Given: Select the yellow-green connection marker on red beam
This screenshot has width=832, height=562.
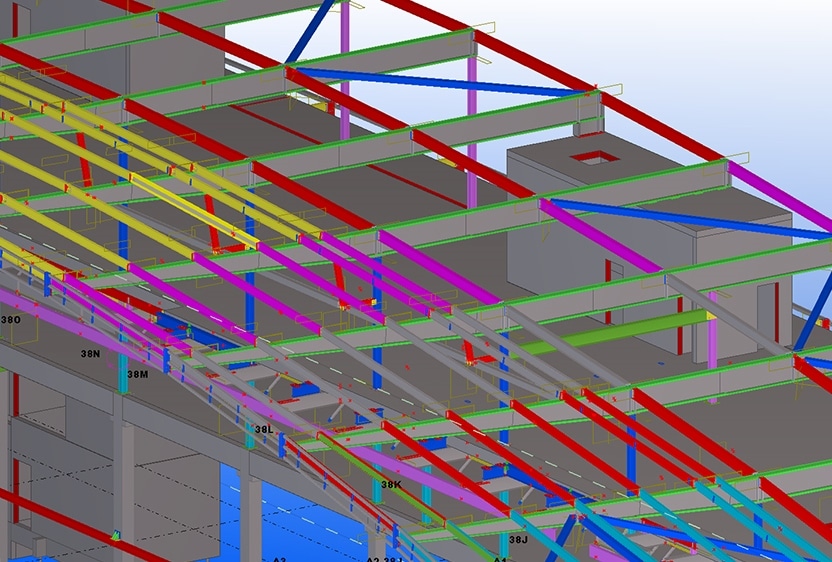Looking at the screenshot, I should click(x=116, y=537).
